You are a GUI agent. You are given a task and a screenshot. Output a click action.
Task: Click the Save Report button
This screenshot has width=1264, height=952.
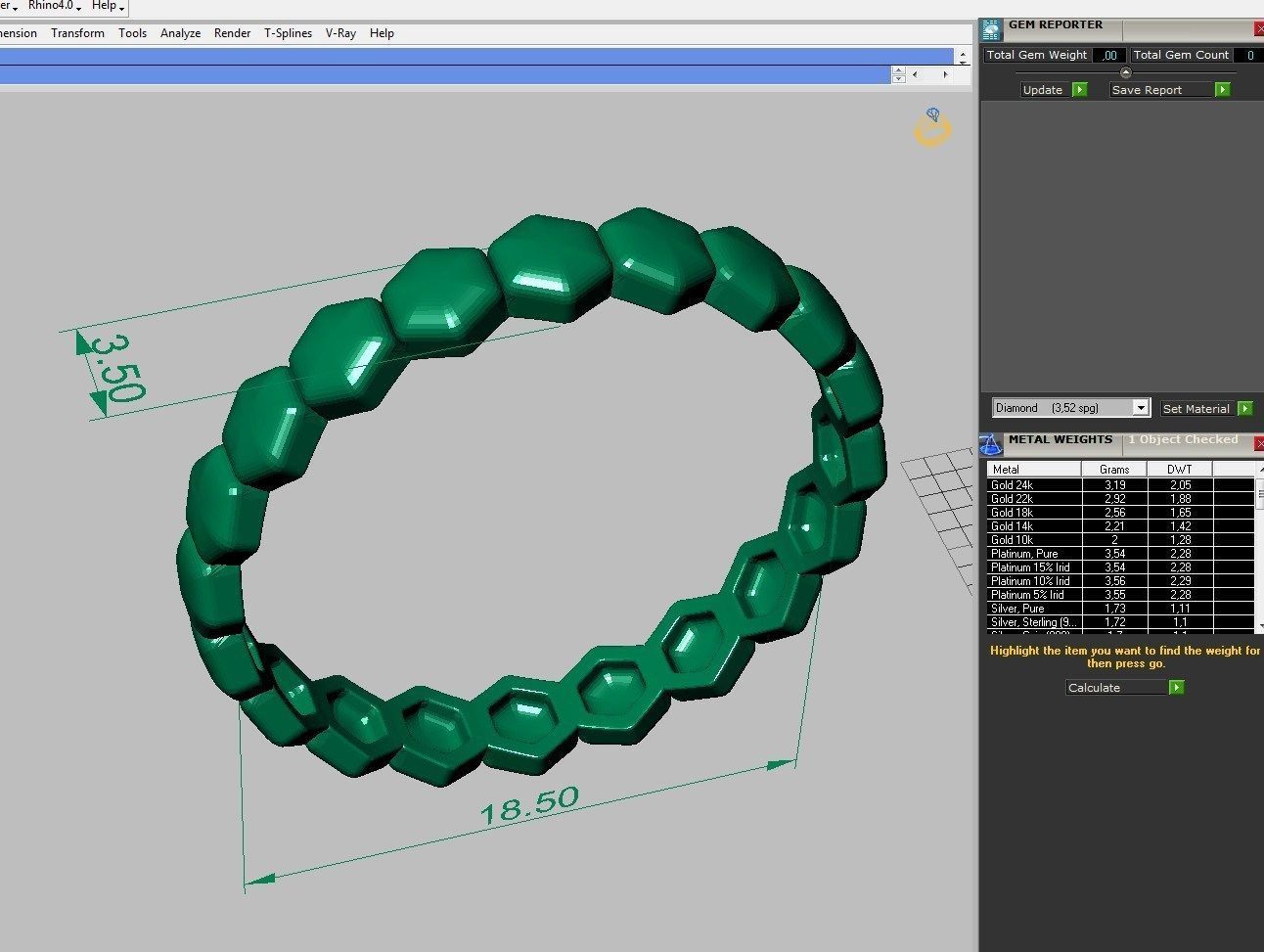1162,90
